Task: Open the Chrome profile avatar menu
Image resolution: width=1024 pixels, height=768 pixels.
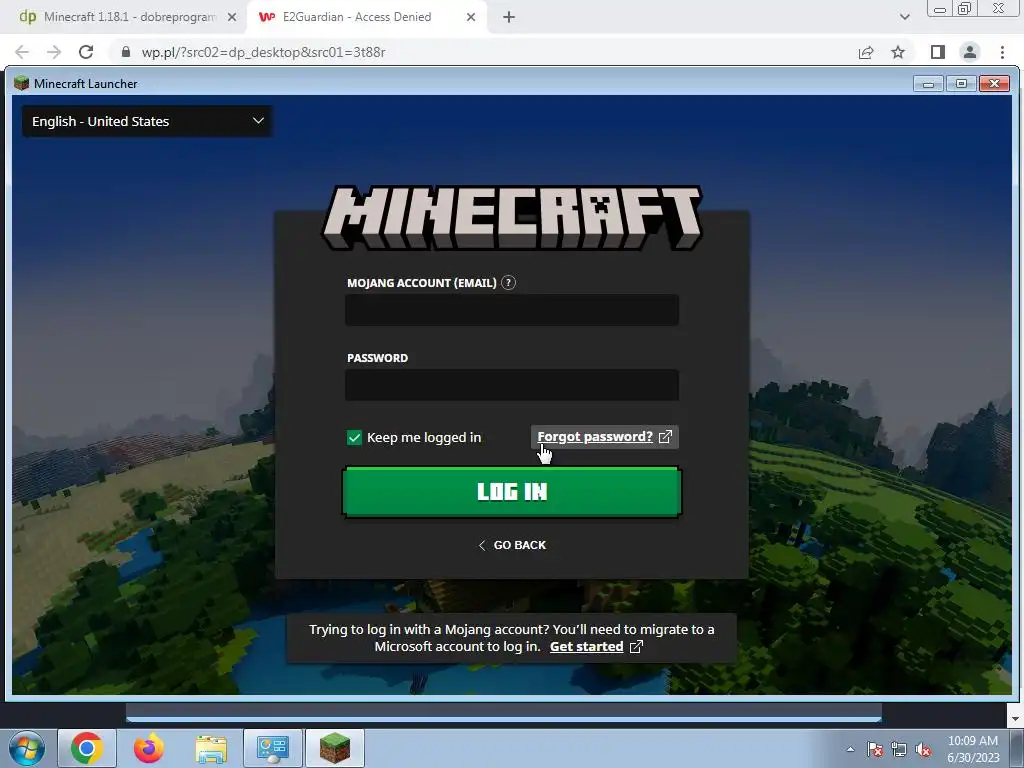Action: coord(970,52)
